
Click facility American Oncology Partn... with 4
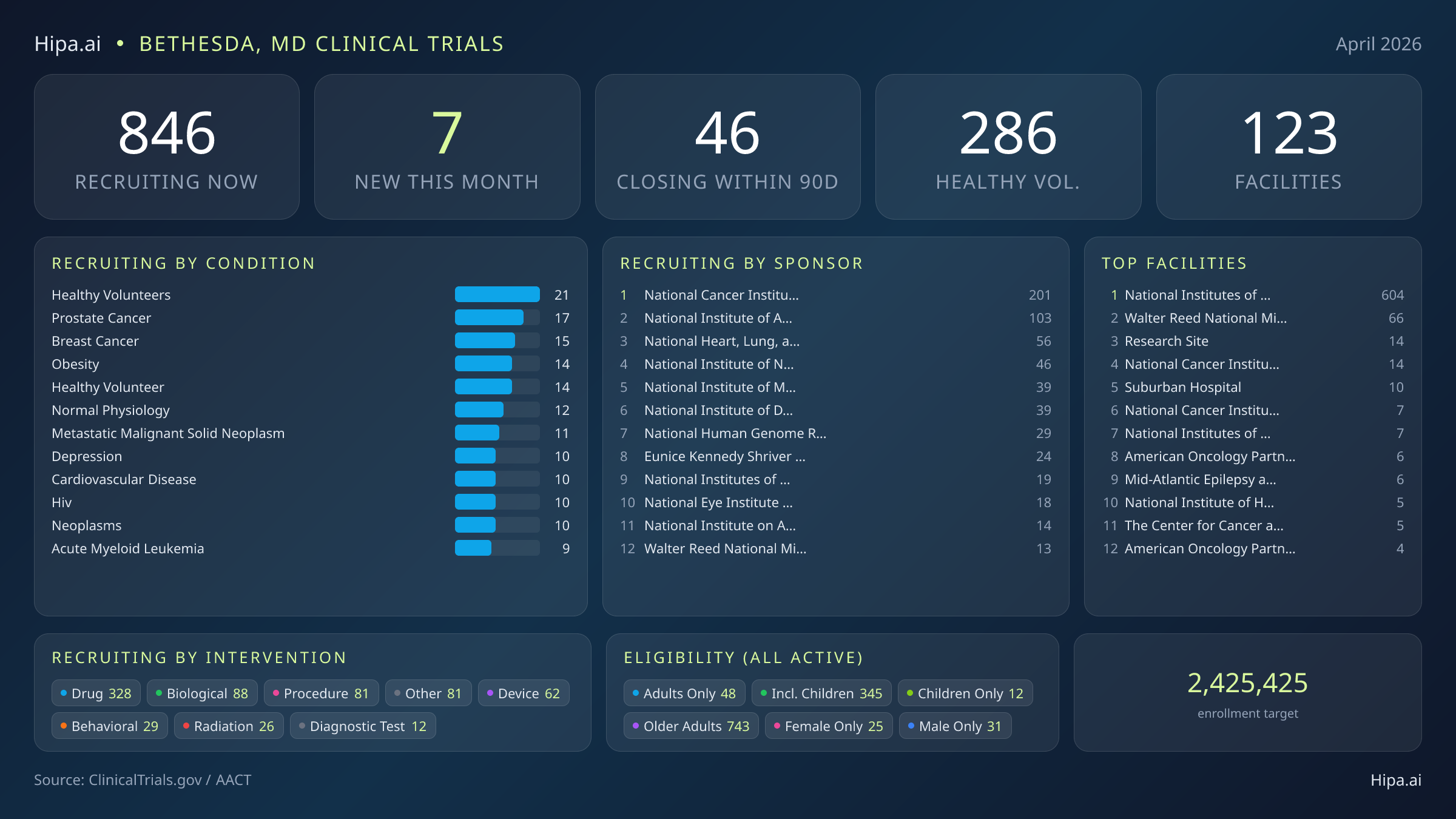point(1253,548)
